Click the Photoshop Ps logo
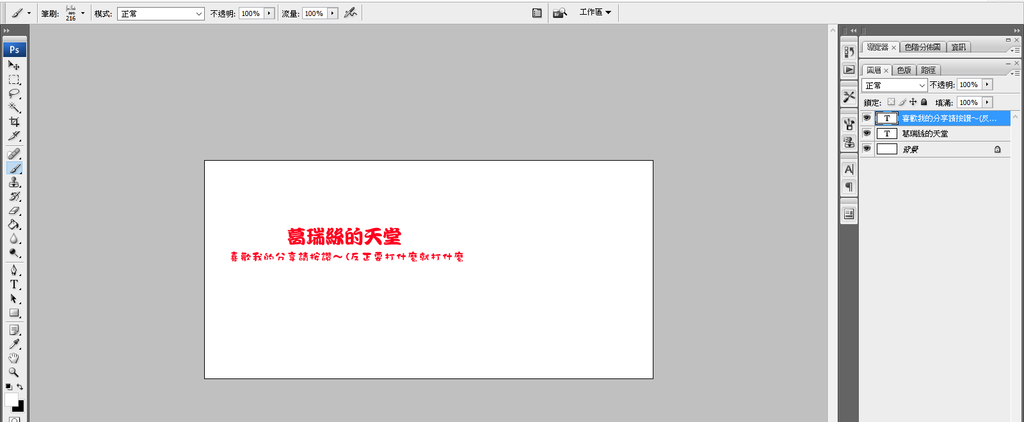Viewport: 1024px width, 422px height. click(x=14, y=50)
